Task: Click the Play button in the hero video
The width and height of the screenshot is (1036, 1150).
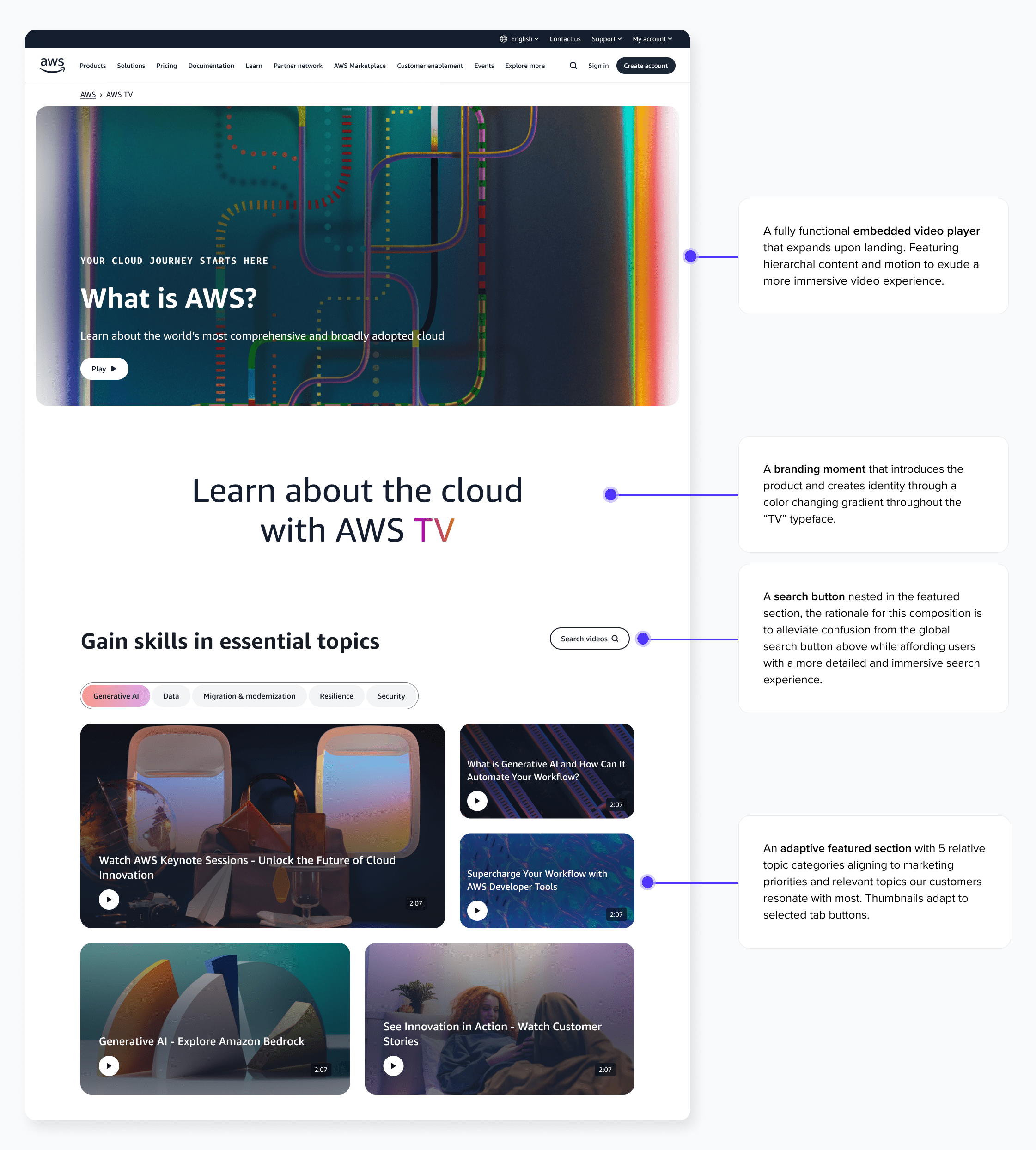Action: pyautogui.click(x=104, y=369)
